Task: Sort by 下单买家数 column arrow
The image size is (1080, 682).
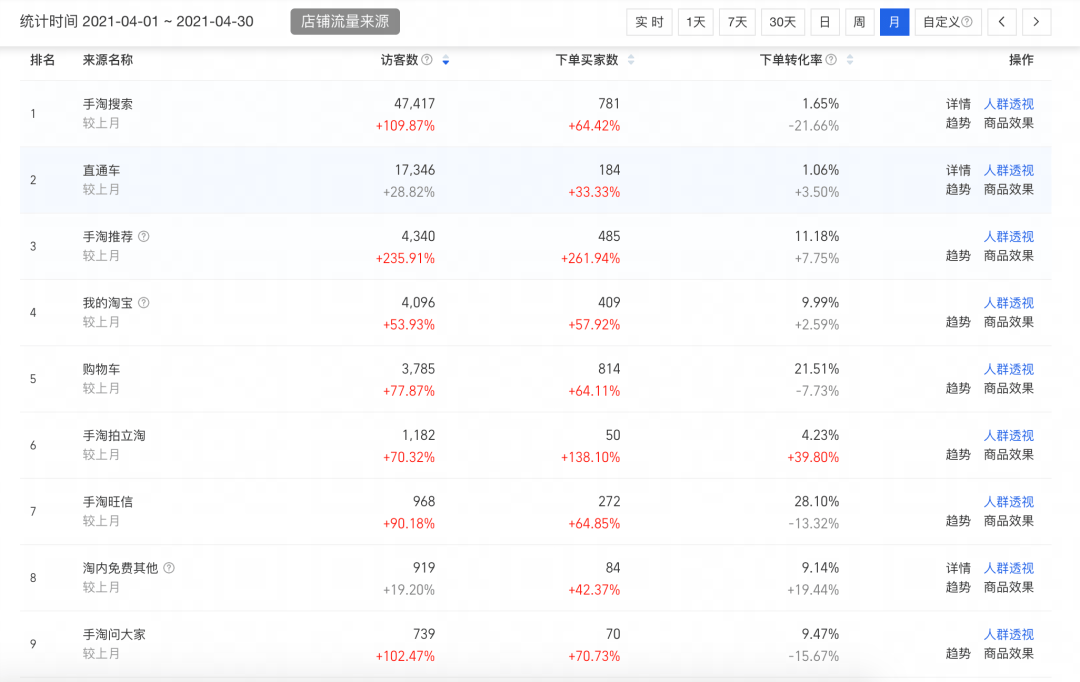Action: (x=631, y=60)
